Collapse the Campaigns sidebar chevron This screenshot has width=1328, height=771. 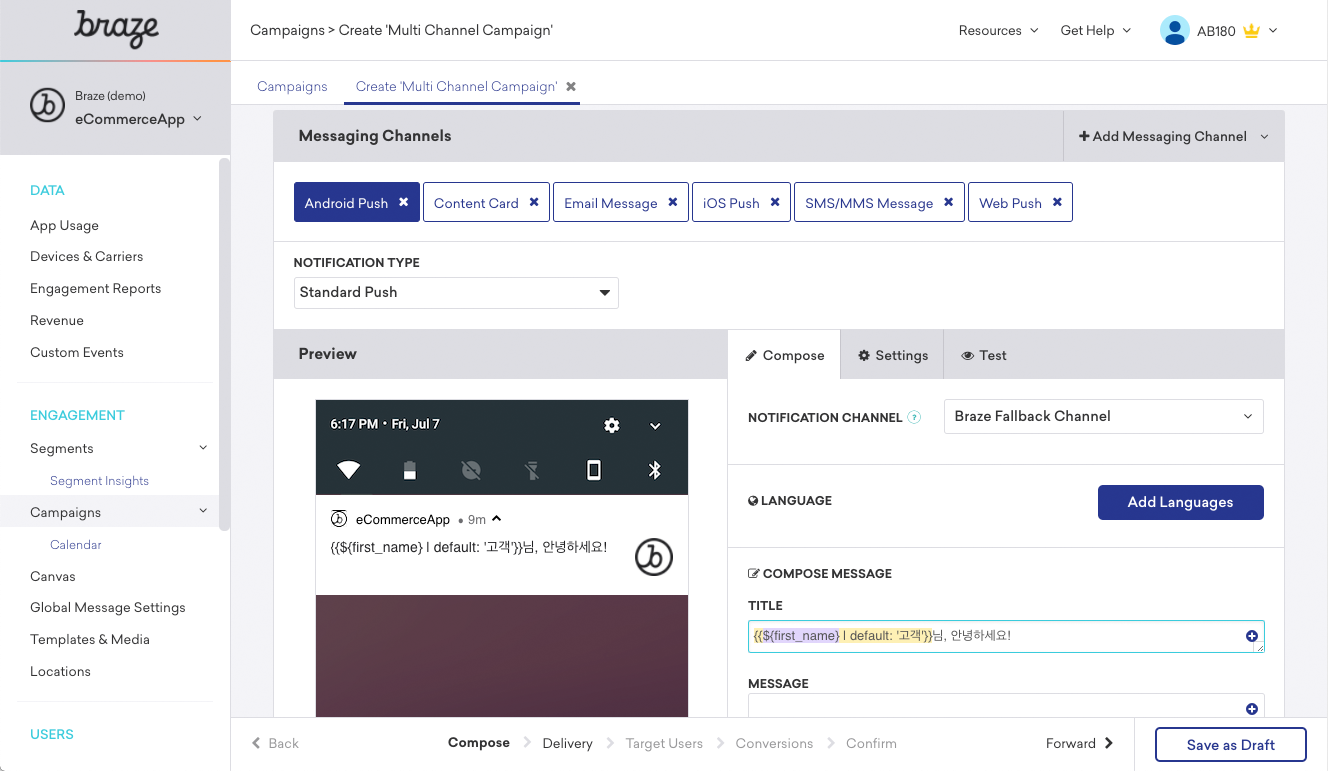tap(203, 512)
